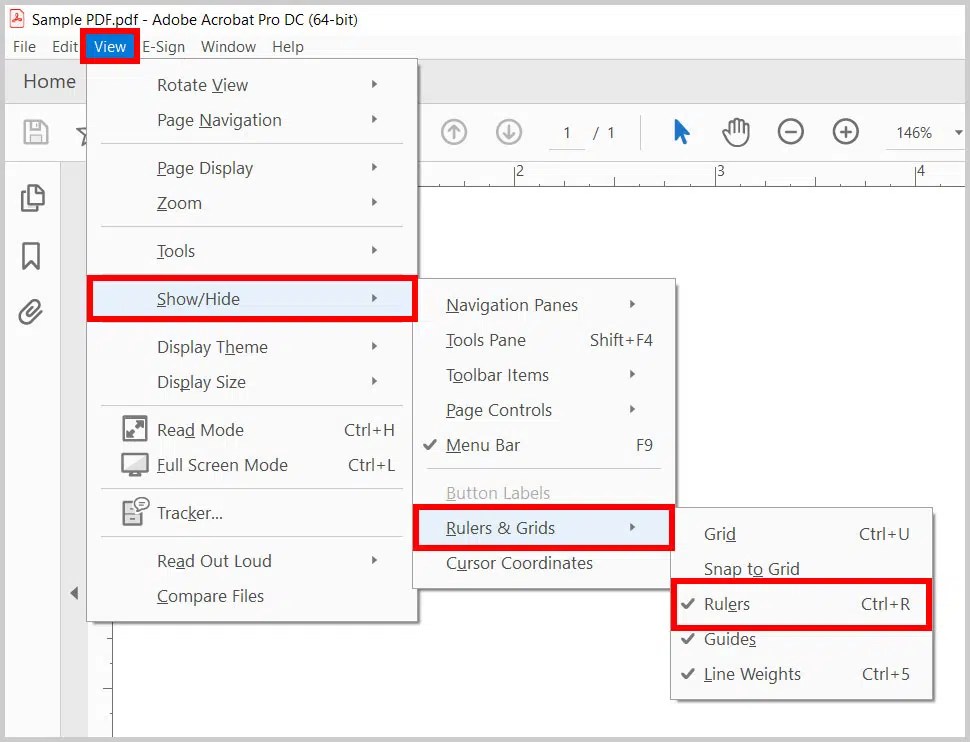The height and width of the screenshot is (742, 970).
Task: Expand the Tools submenu
Action: pyautogui.click(x=252, y=251)
